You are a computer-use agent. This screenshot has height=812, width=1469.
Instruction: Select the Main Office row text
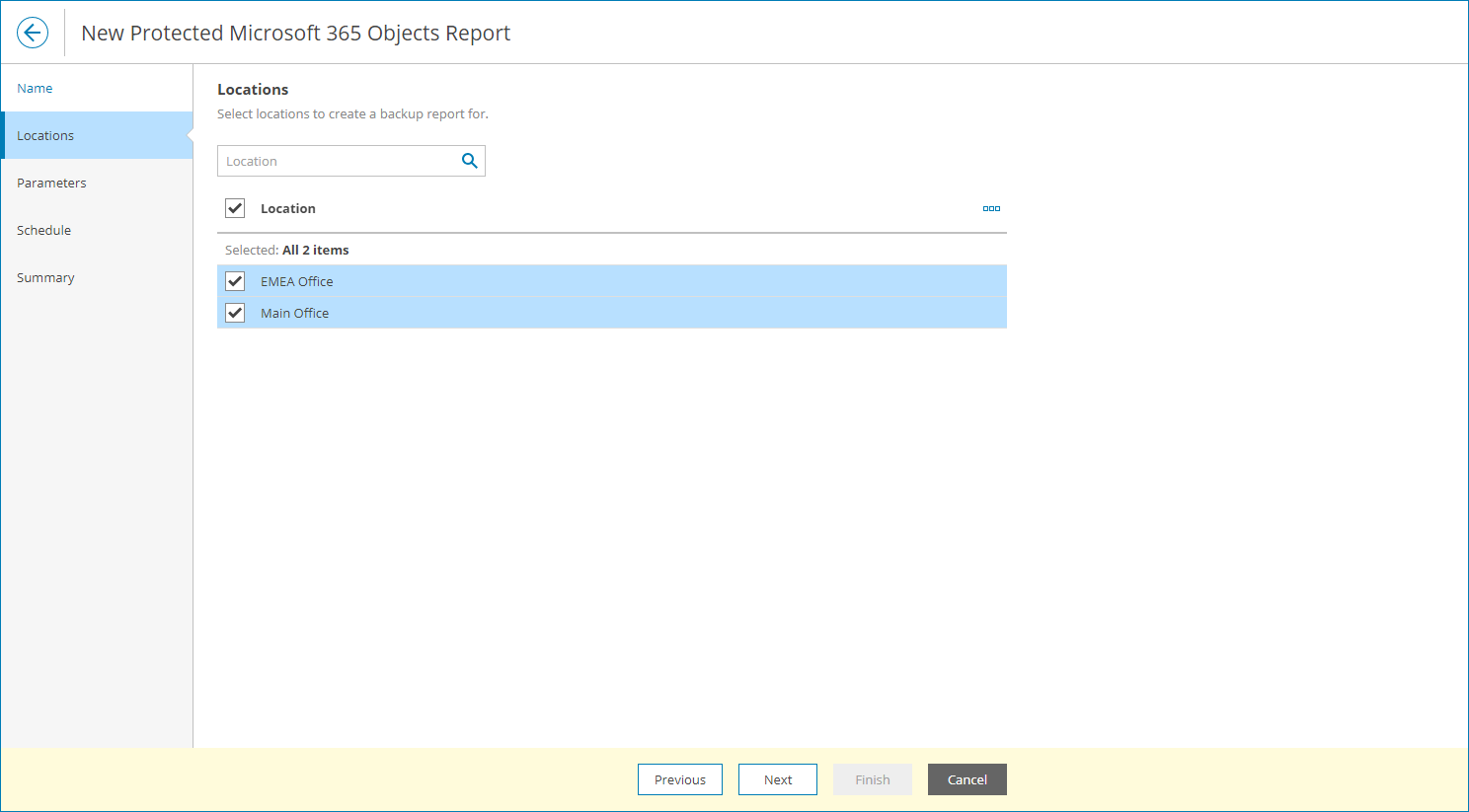295,313
